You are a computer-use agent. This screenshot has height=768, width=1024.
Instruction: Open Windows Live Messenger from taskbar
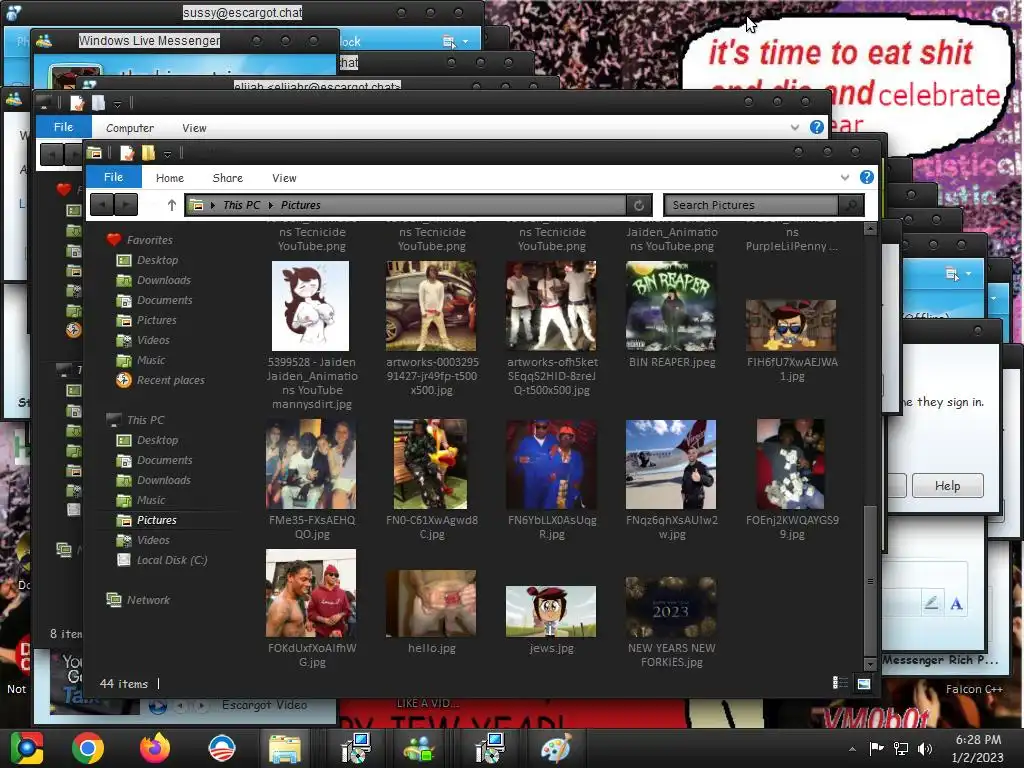click(x=419, y=748)
